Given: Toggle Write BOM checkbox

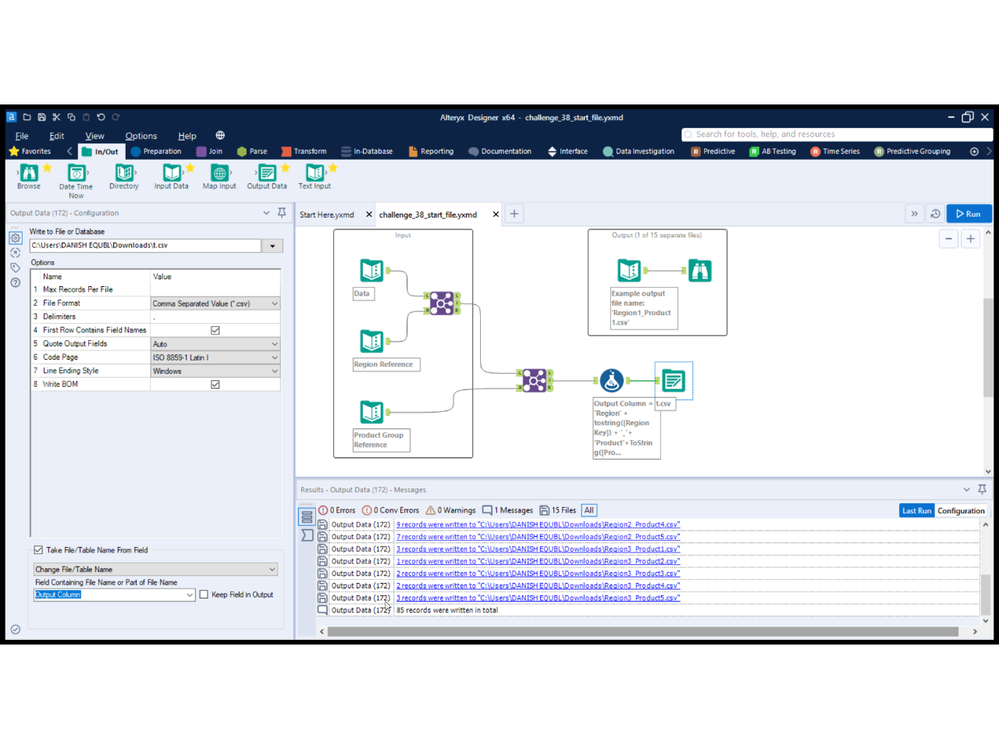Looking at the screenshot, I should tap(215, 384).
